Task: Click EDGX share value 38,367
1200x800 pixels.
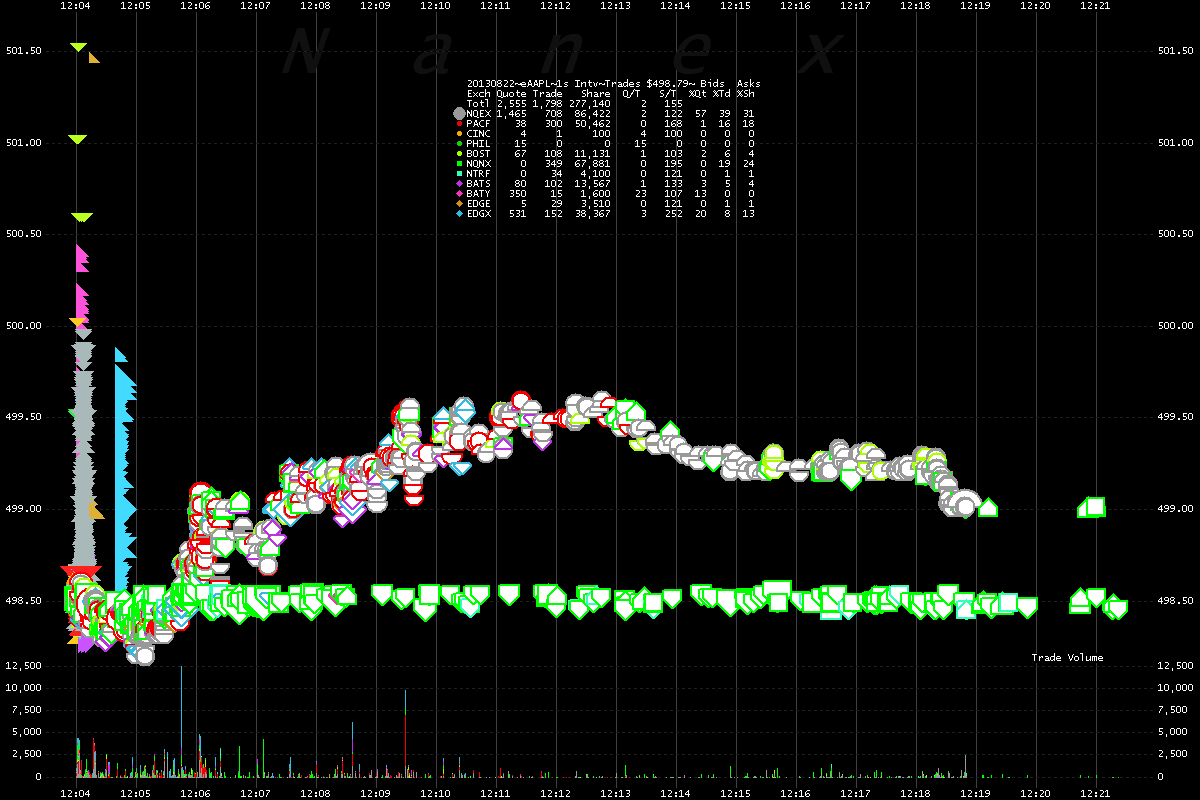Action: (x=591, y=213)
